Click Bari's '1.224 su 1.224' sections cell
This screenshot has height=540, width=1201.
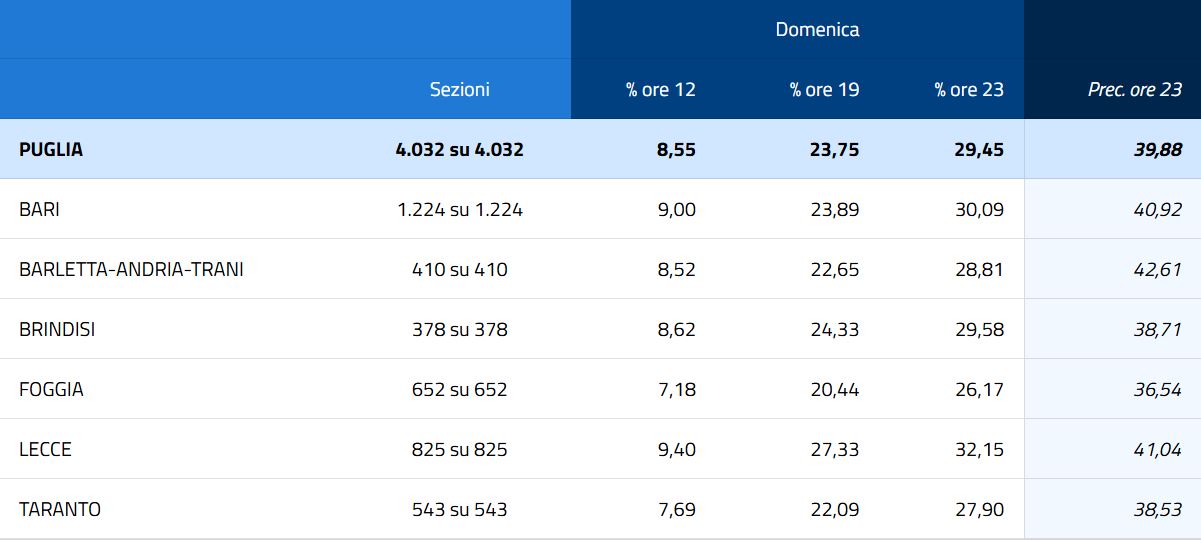coord(459,209)
